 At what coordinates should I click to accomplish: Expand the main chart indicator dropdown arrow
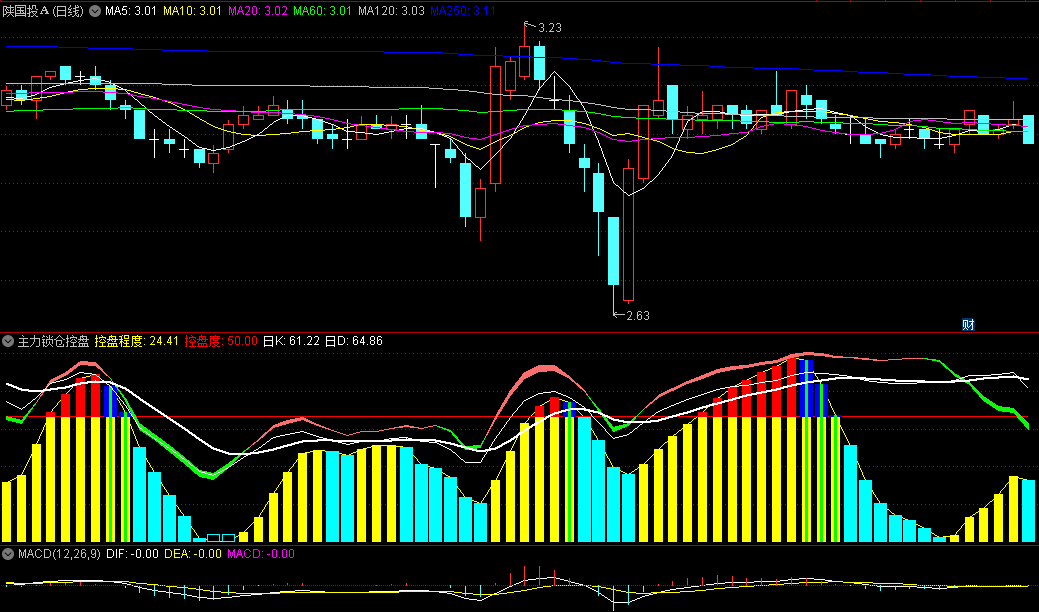[x=95, y=11]
